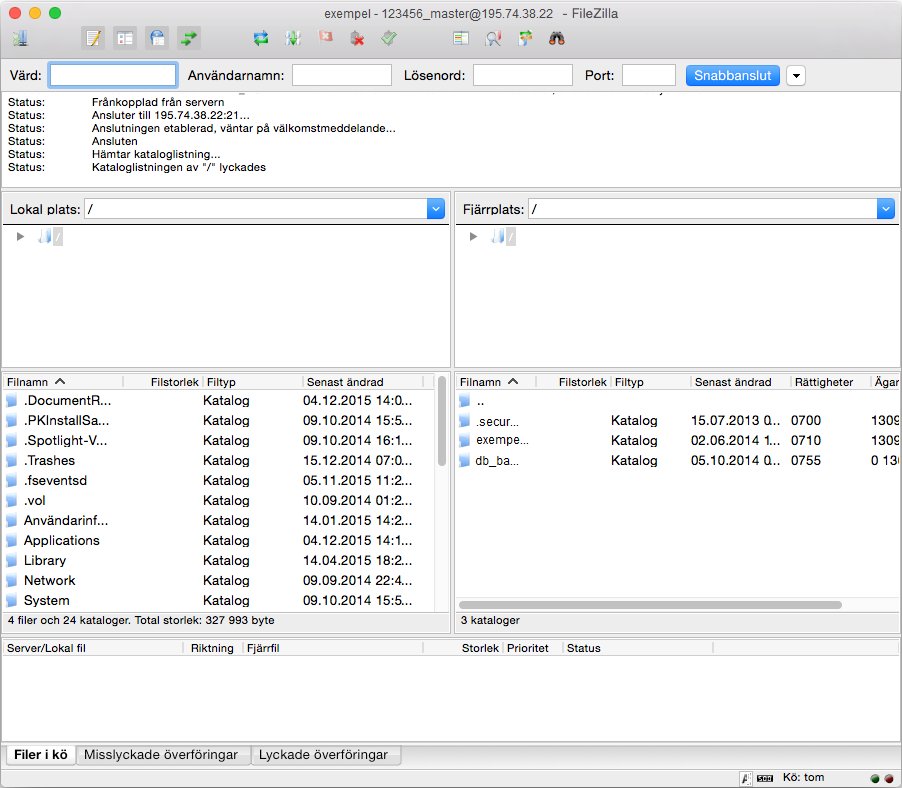Select the remote .secur... folder
Viewport: 902px width, 788px height.
678,421
